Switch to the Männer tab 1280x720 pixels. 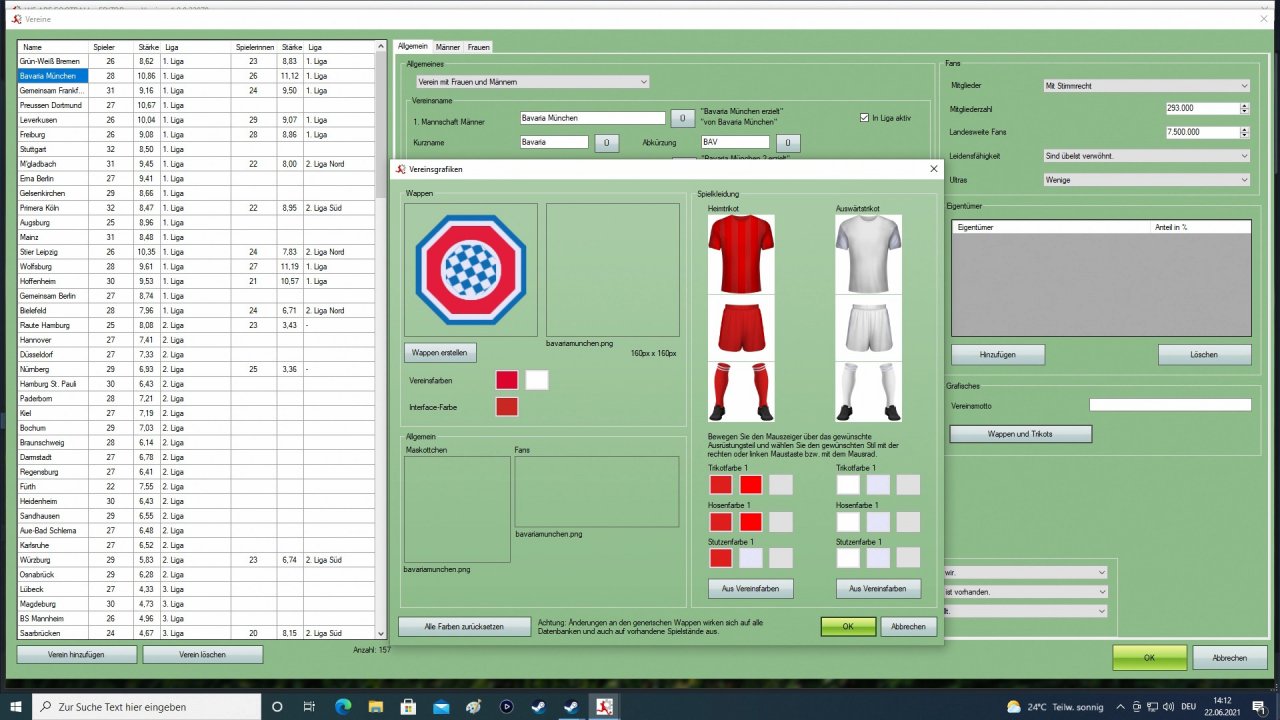(448, 47)
